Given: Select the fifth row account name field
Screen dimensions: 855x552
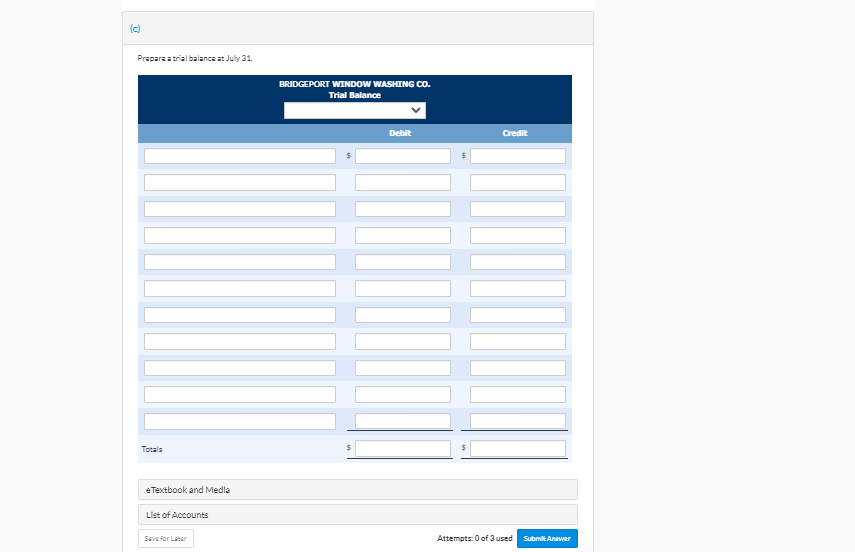Looking at the screenshot, I should click(x=240, y=262).
